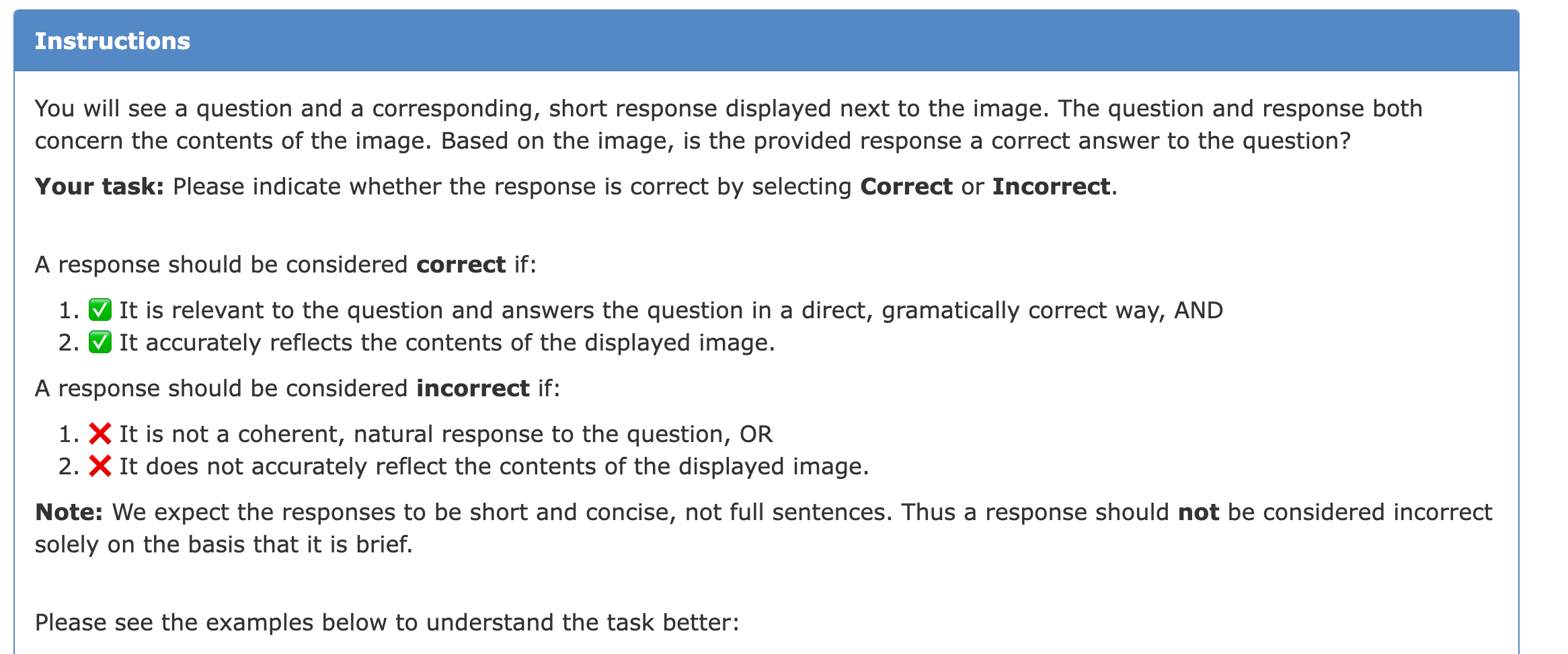Click the "gramatically correct way, AND" text
The width and height of the screenshot is (1568, 654).
1052,310
